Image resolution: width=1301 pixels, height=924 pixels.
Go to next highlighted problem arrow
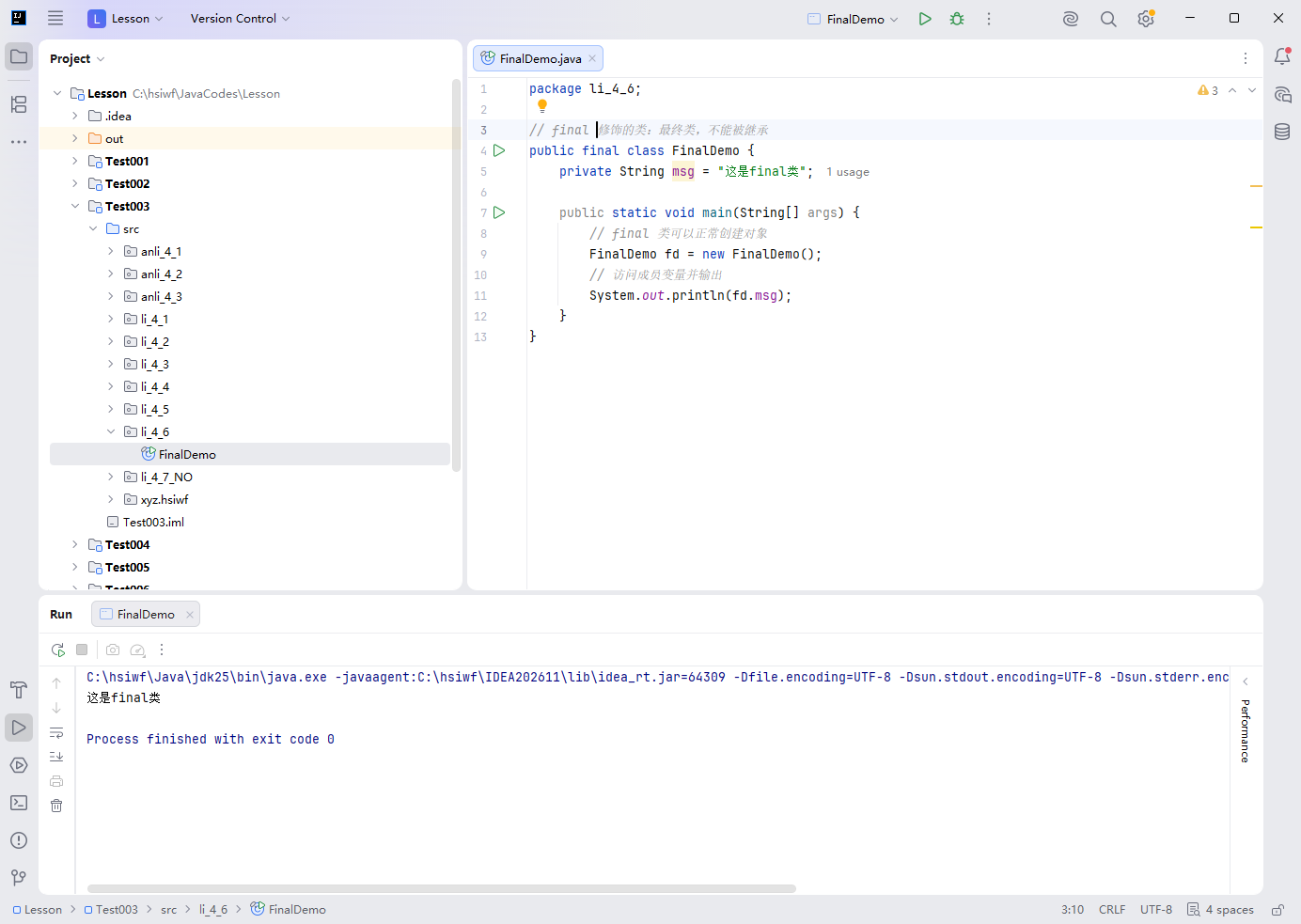pos(1252,90)
